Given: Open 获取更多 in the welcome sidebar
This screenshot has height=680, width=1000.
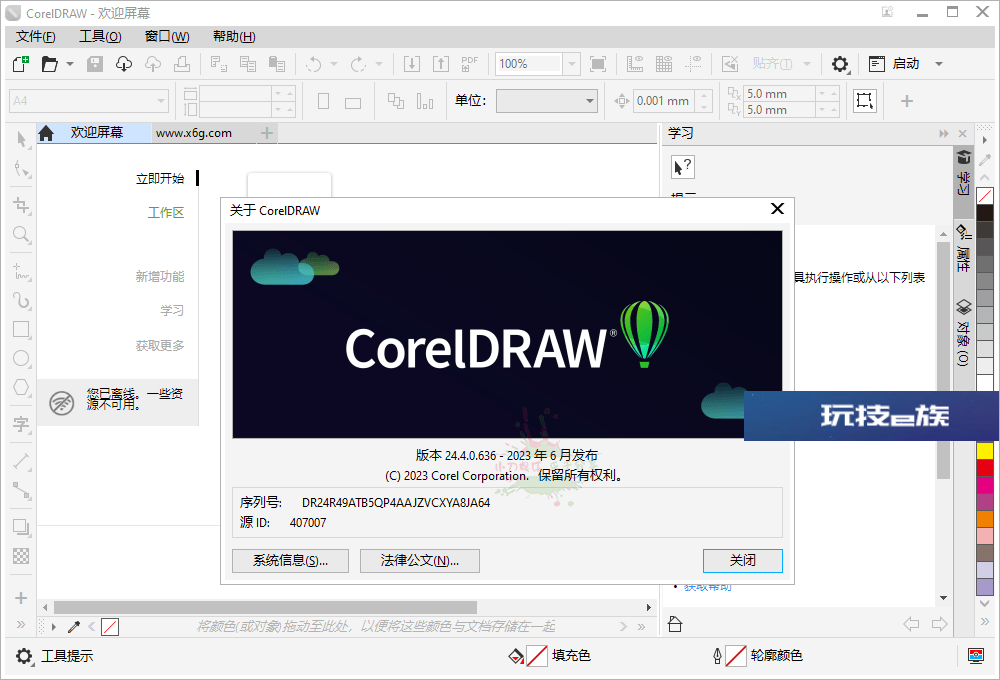Looking at the screenshot, I should coord(160,346).
